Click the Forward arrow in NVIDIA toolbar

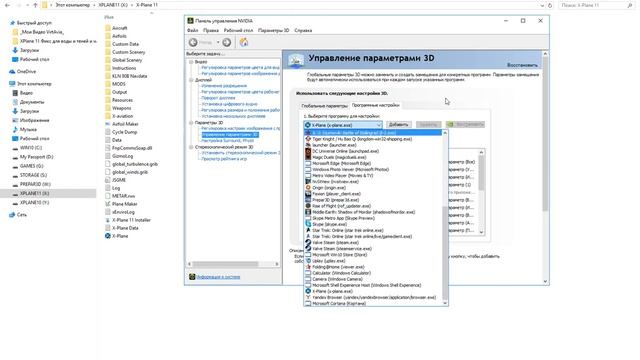coord(227,42)
